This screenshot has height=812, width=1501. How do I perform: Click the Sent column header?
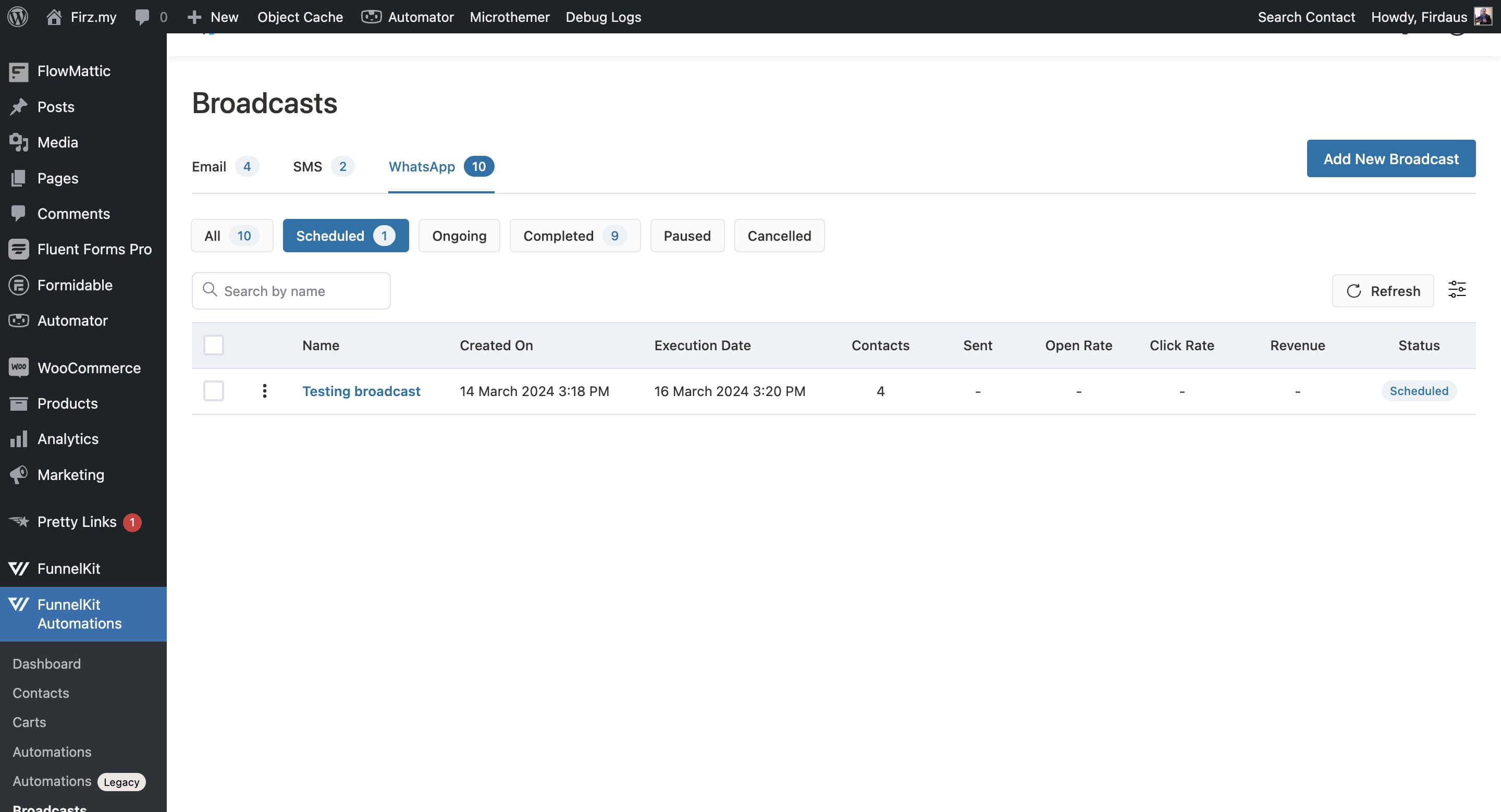(x=978, y=345)
